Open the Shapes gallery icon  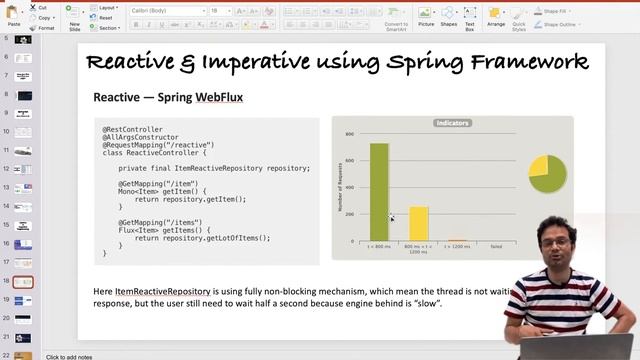[x=448, y=13]
